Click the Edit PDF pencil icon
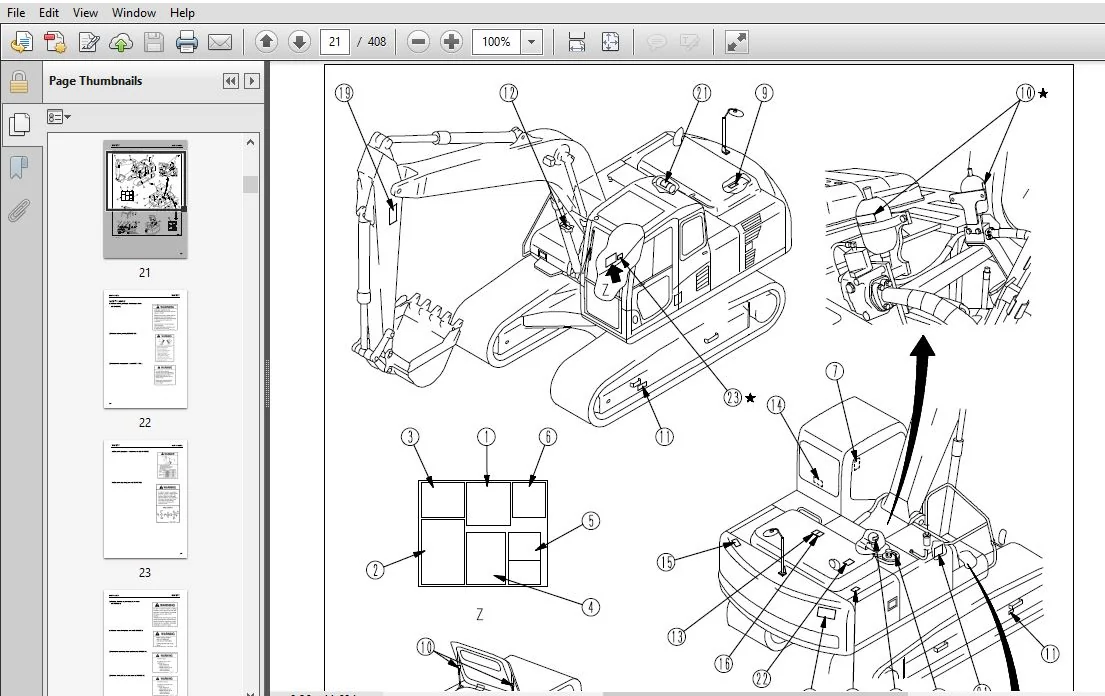1105x696 pixels. 88,42
